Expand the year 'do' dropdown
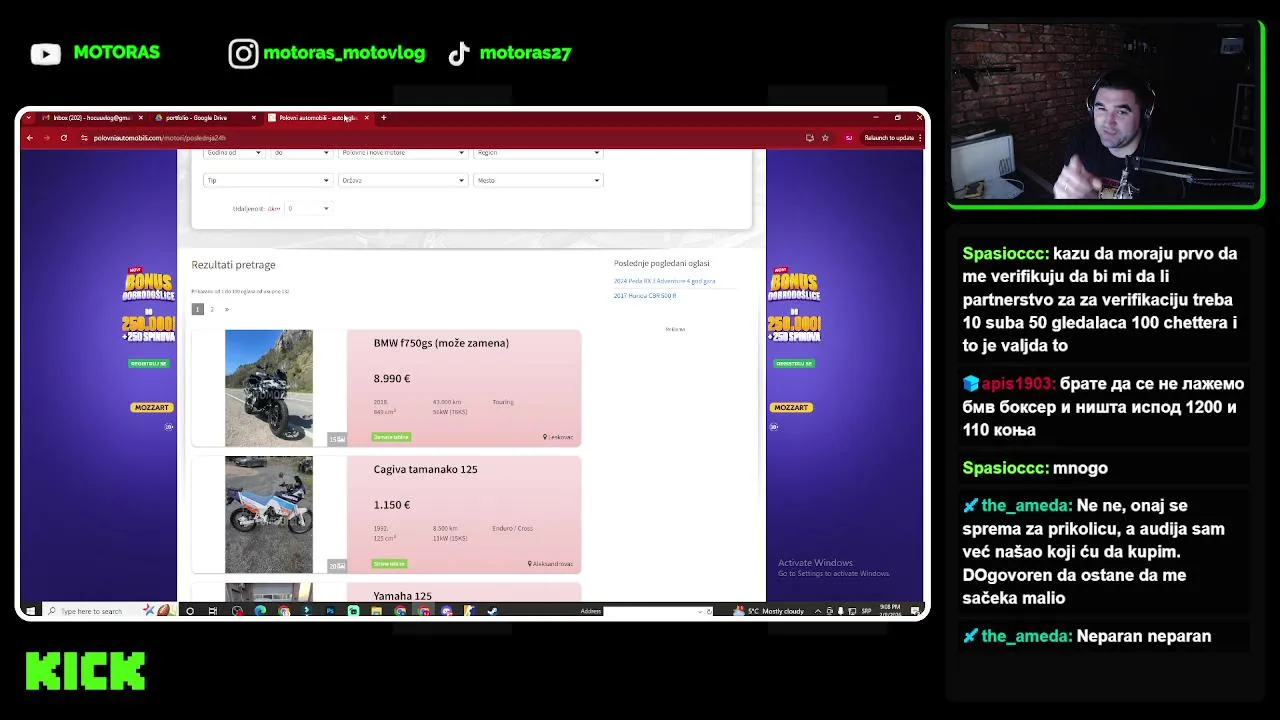The image size is (1280, 720). point(301,153)
